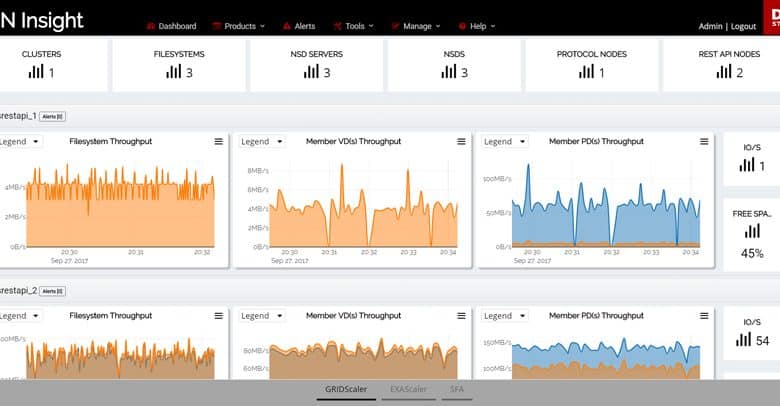This screenshot has width=780, height=406.
Task: Select the REST API NODES card label
Action: [x=729, y=54]
